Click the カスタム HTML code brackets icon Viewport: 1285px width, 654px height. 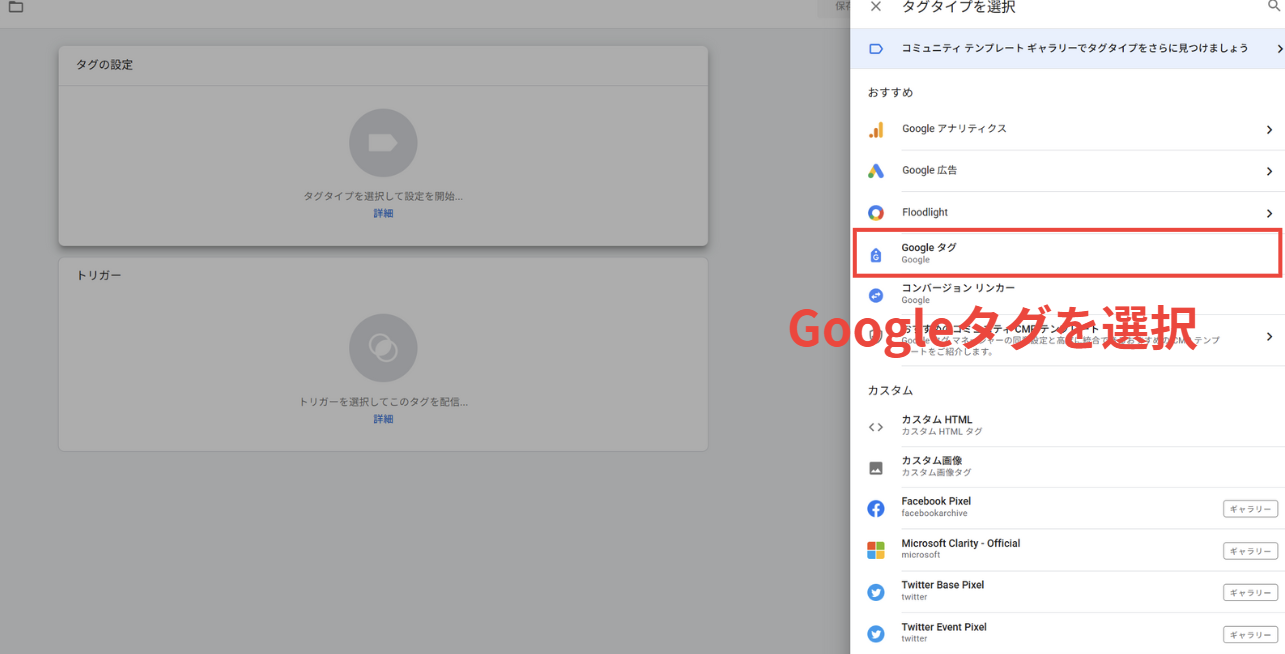876,427
